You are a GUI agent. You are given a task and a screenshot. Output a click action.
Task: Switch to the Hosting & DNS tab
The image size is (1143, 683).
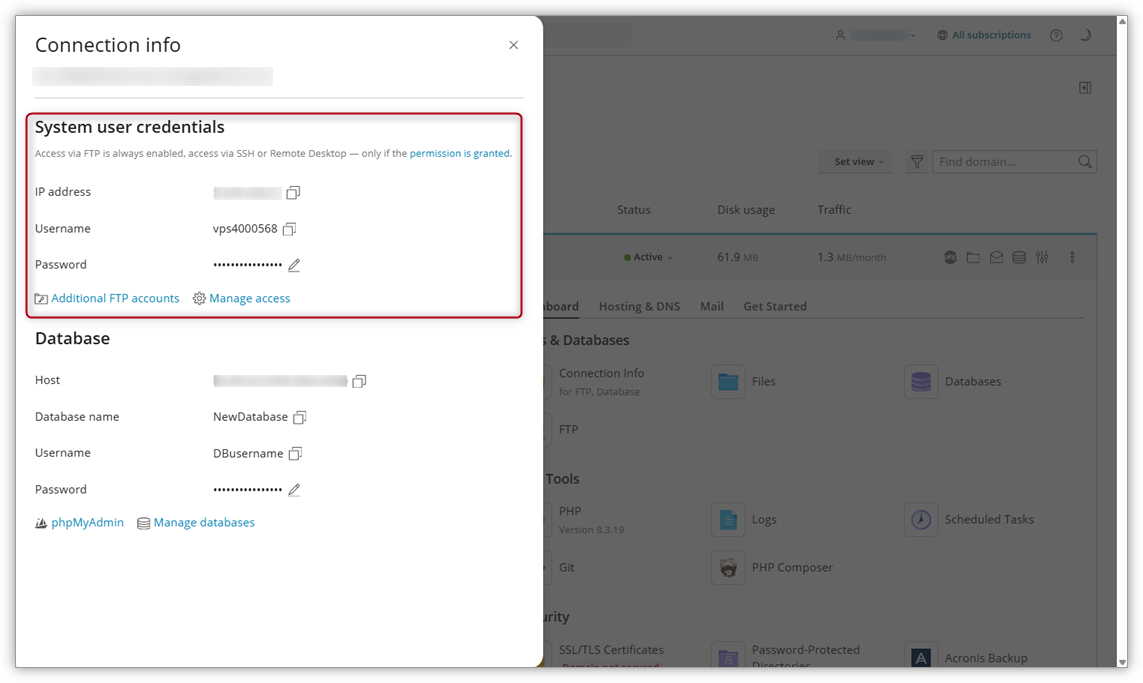(x=639, y=306)
